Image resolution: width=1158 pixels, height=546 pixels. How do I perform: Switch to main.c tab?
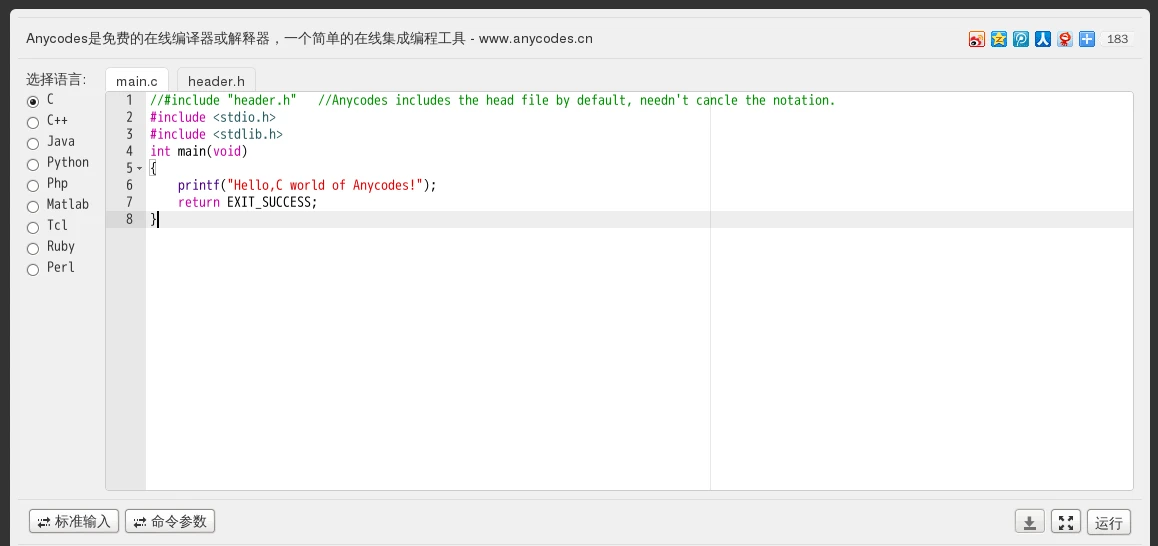(x=137, y=81)
